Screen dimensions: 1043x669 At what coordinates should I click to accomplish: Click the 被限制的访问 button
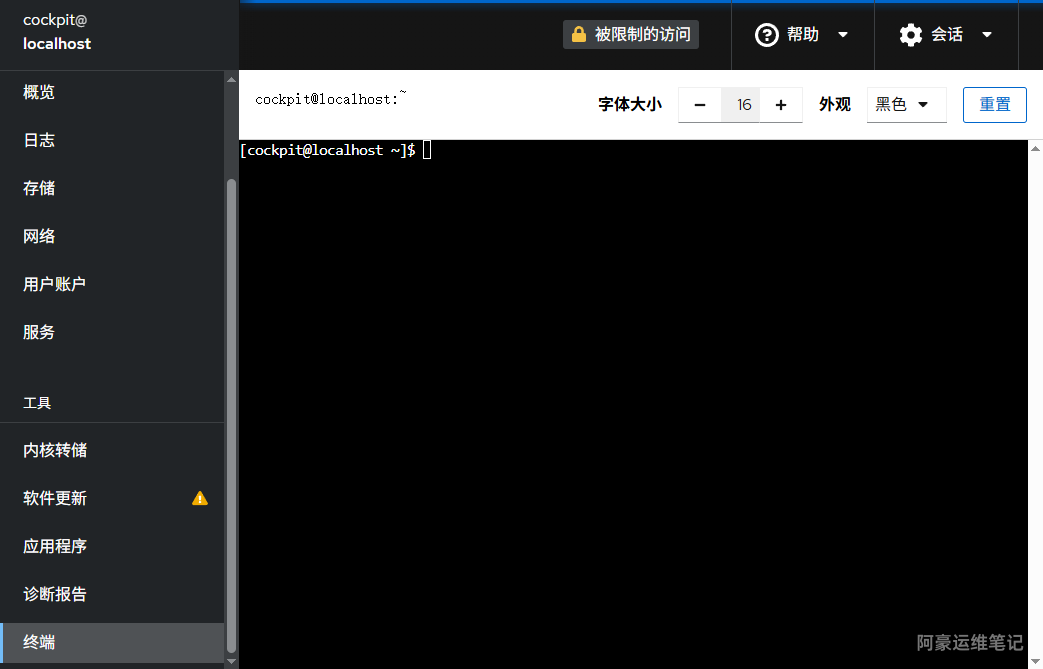click(x=631, y=34)
